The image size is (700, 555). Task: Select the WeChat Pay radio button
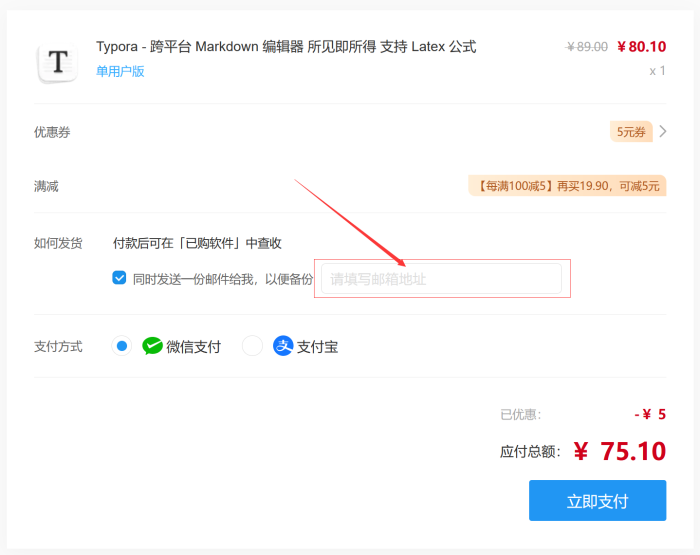click(x=121, y=346)
